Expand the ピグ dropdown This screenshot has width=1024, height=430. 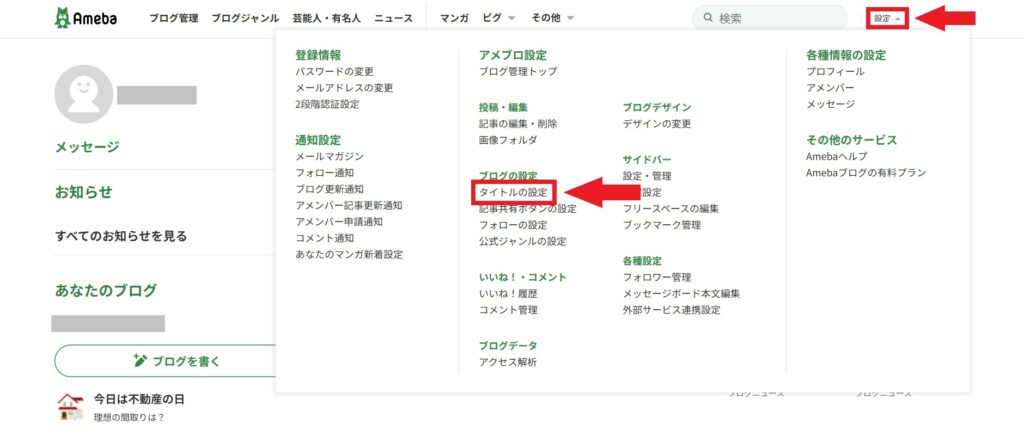pos(499,18)
